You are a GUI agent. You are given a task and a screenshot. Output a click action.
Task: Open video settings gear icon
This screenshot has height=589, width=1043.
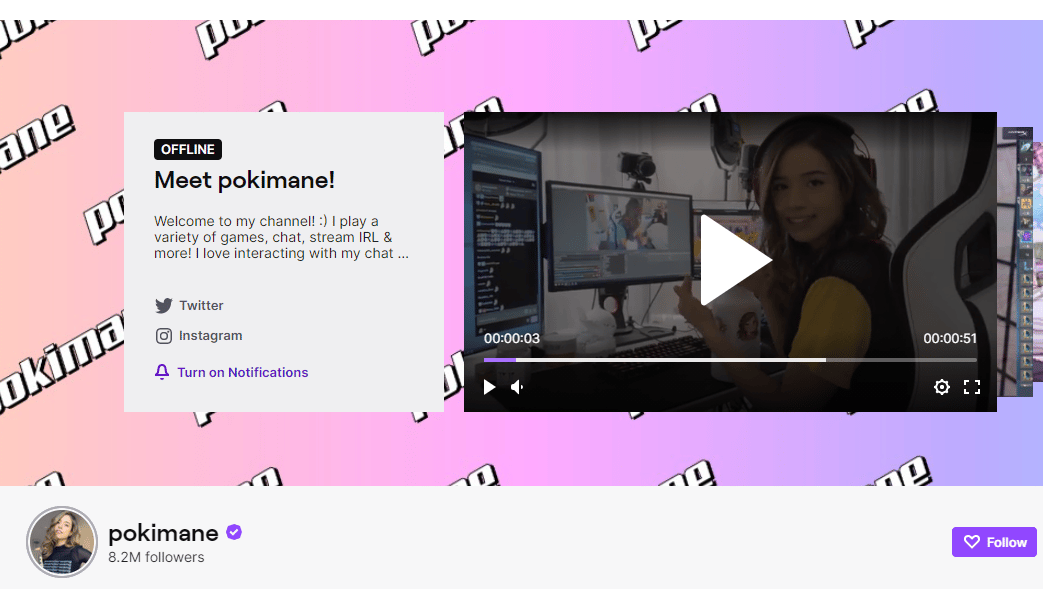coord(941,387)
